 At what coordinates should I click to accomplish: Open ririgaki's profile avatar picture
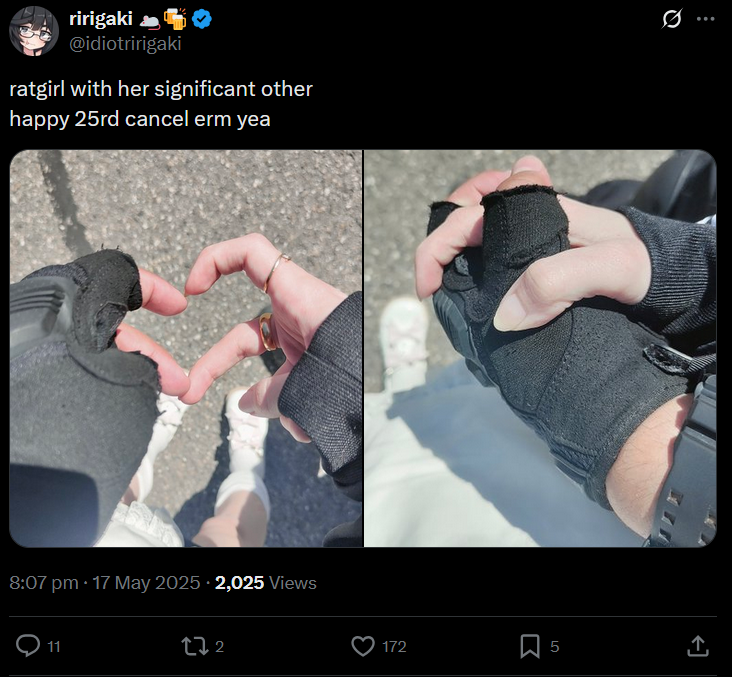pos(34,31)
